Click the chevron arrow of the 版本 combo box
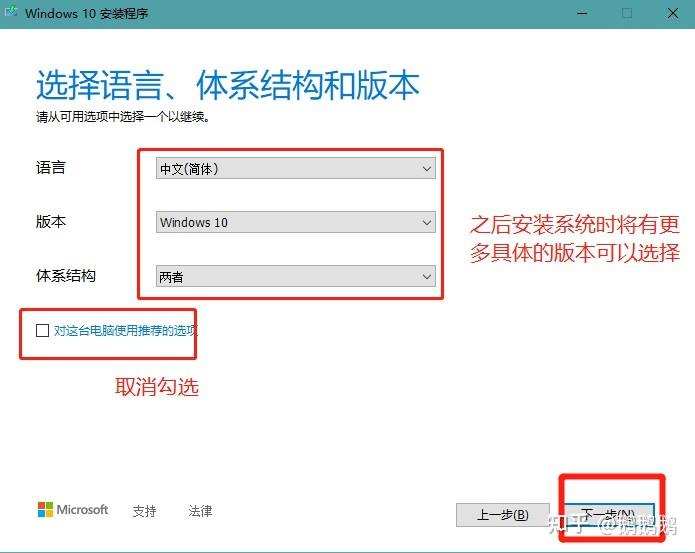Image resolution: width=695 pixels, height=553 pixels. pos(426,222)
